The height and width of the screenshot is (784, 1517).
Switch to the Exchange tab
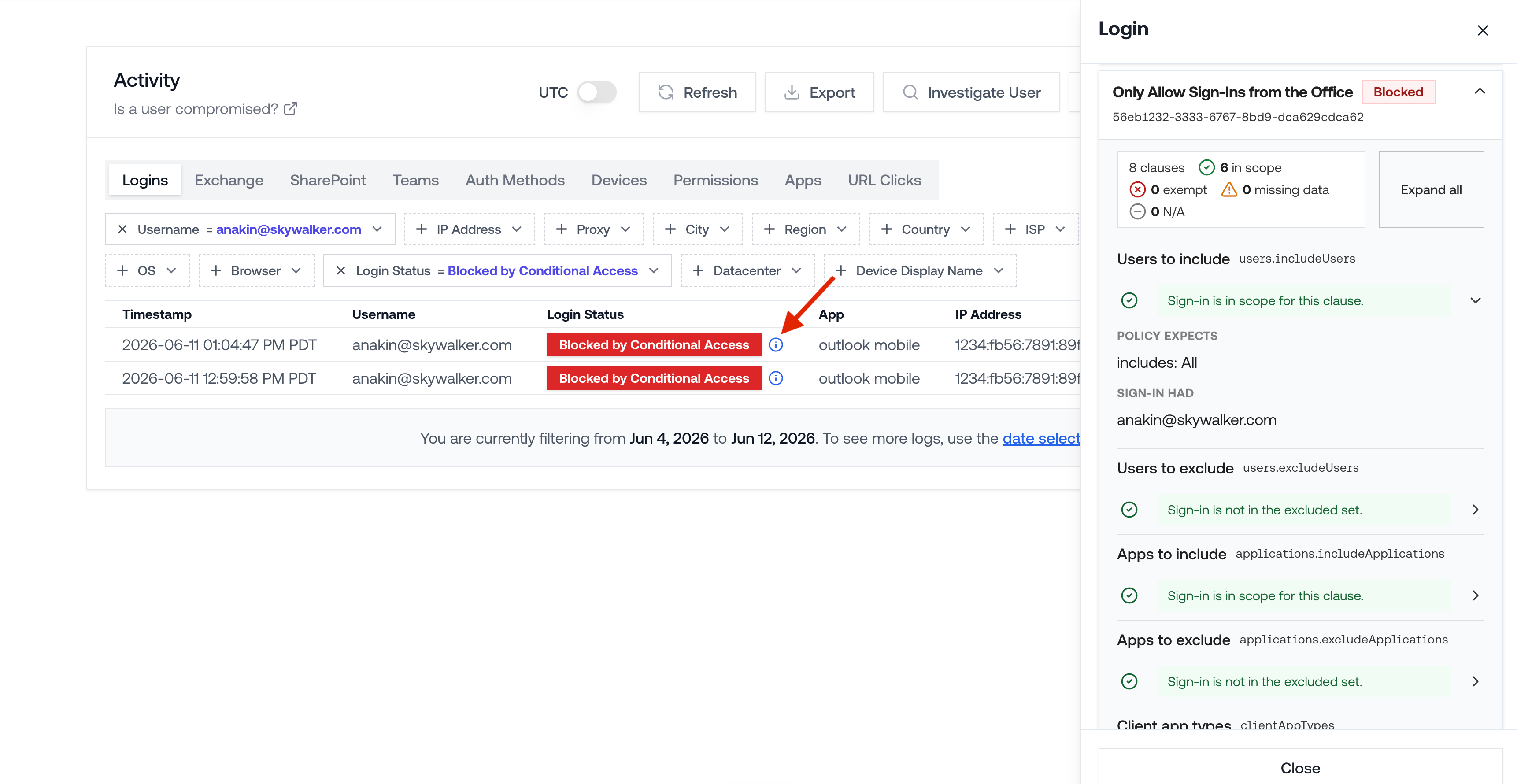pos(229,180)
